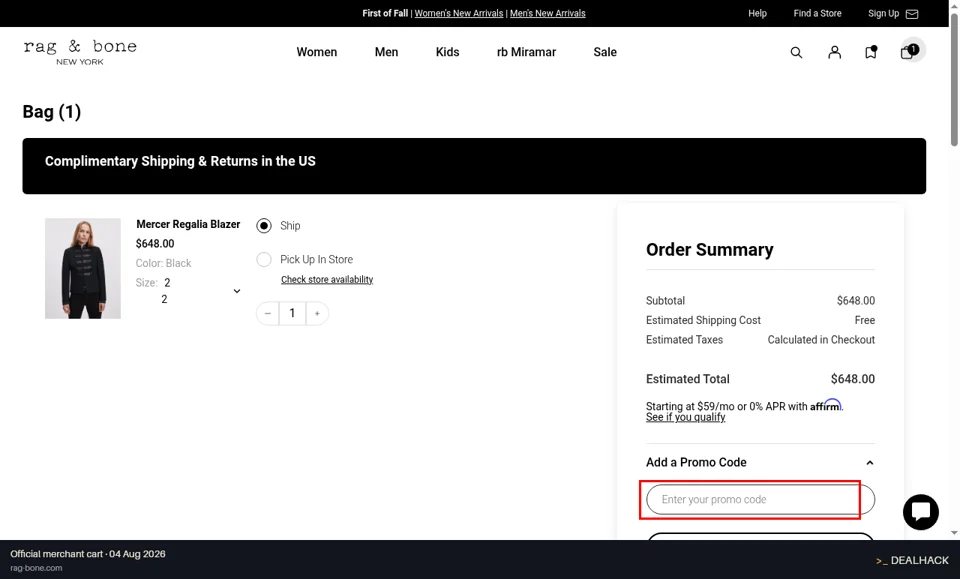960x579 pixels.
Task: Open Find a Store link
Action: 817,13
